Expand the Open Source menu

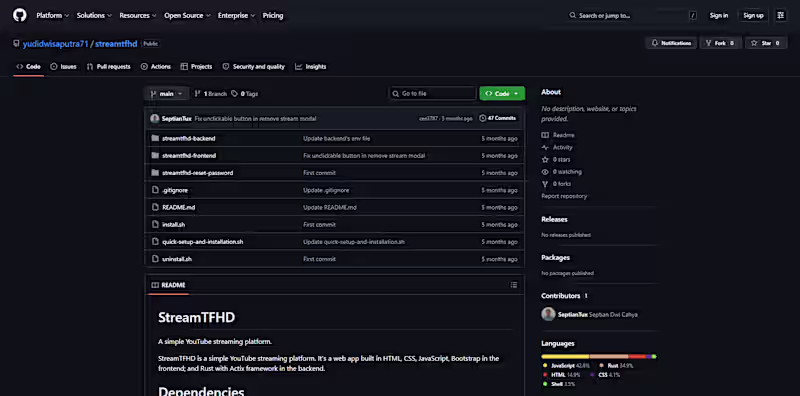[187, 15]
